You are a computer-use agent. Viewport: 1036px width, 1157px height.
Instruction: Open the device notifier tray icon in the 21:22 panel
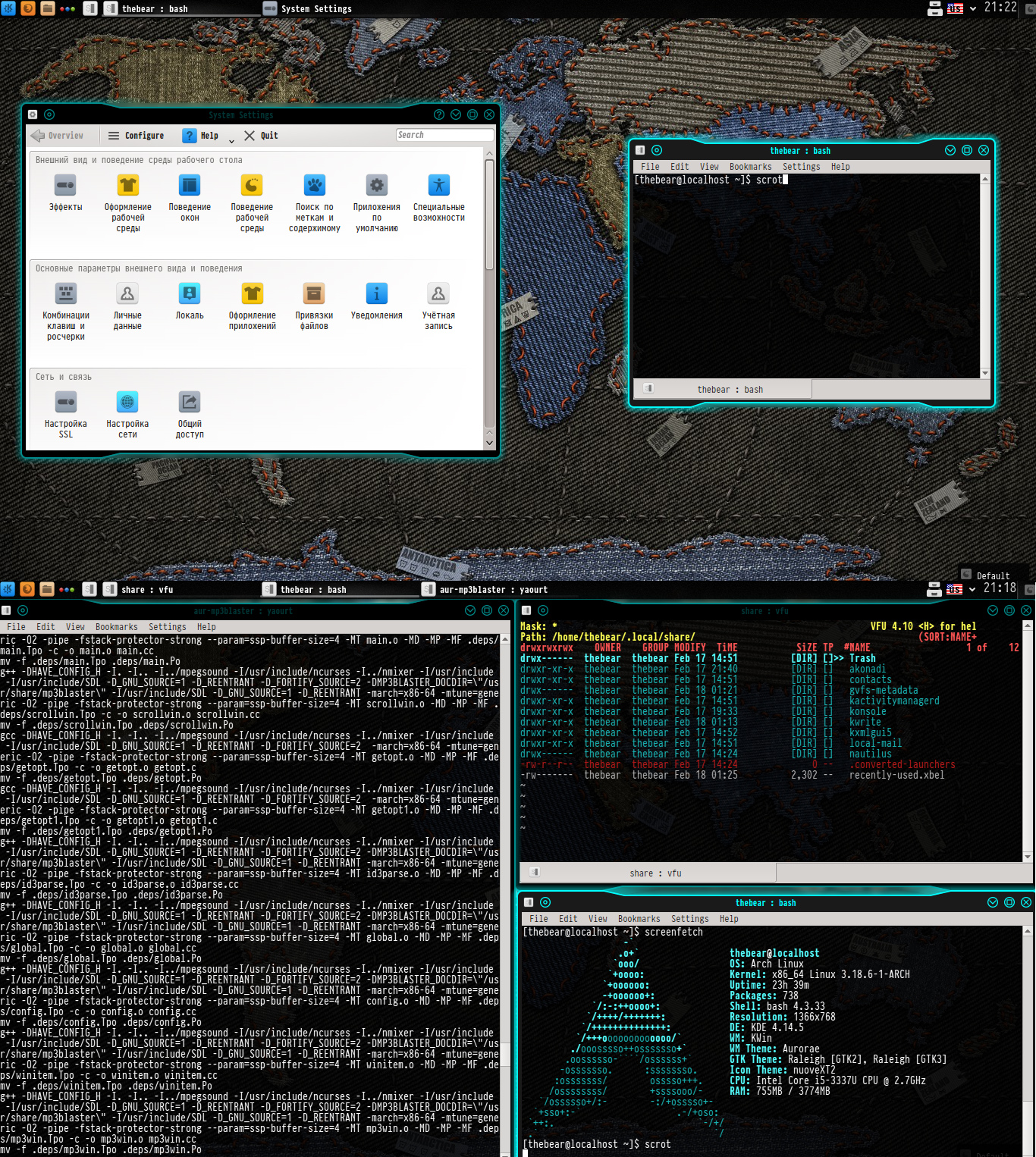click(x=935, y=8)
